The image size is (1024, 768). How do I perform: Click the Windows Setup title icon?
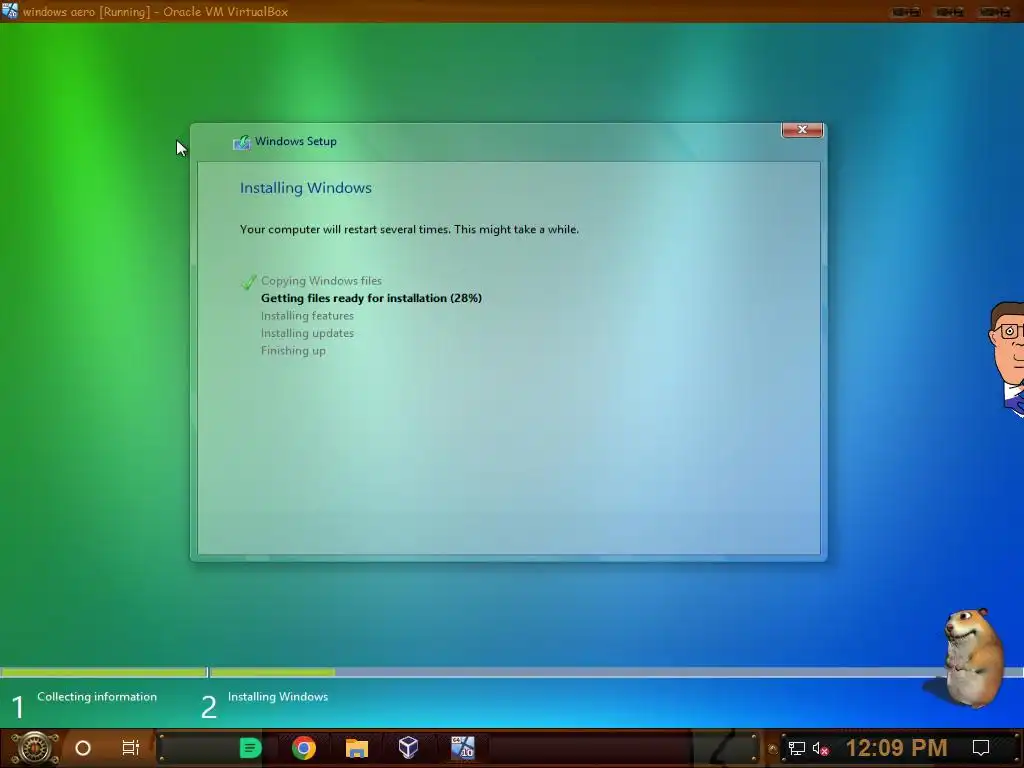click(x=242, y=142)
